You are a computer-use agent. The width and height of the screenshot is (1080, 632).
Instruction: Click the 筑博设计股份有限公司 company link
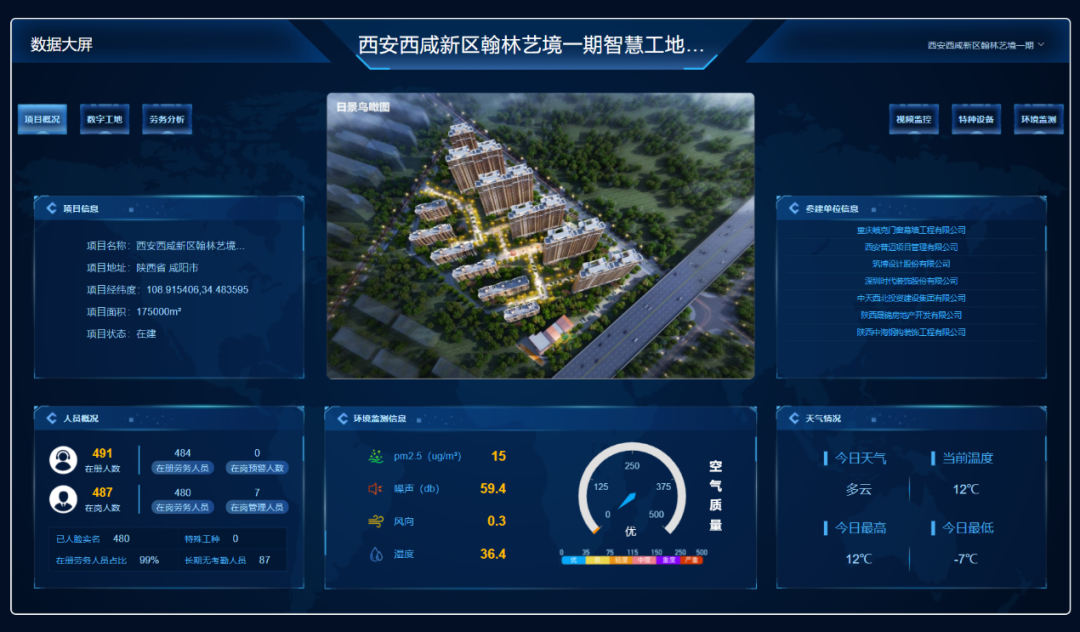coord(910,263)
